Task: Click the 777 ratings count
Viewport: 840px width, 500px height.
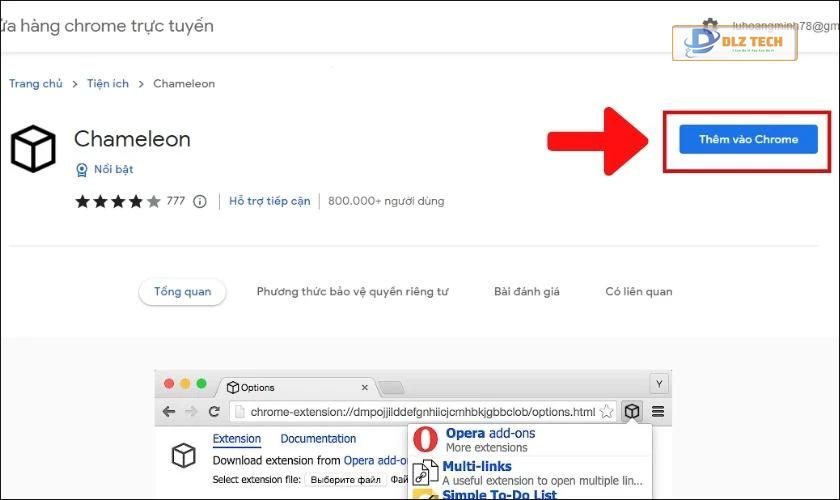Action: (175, 201)
